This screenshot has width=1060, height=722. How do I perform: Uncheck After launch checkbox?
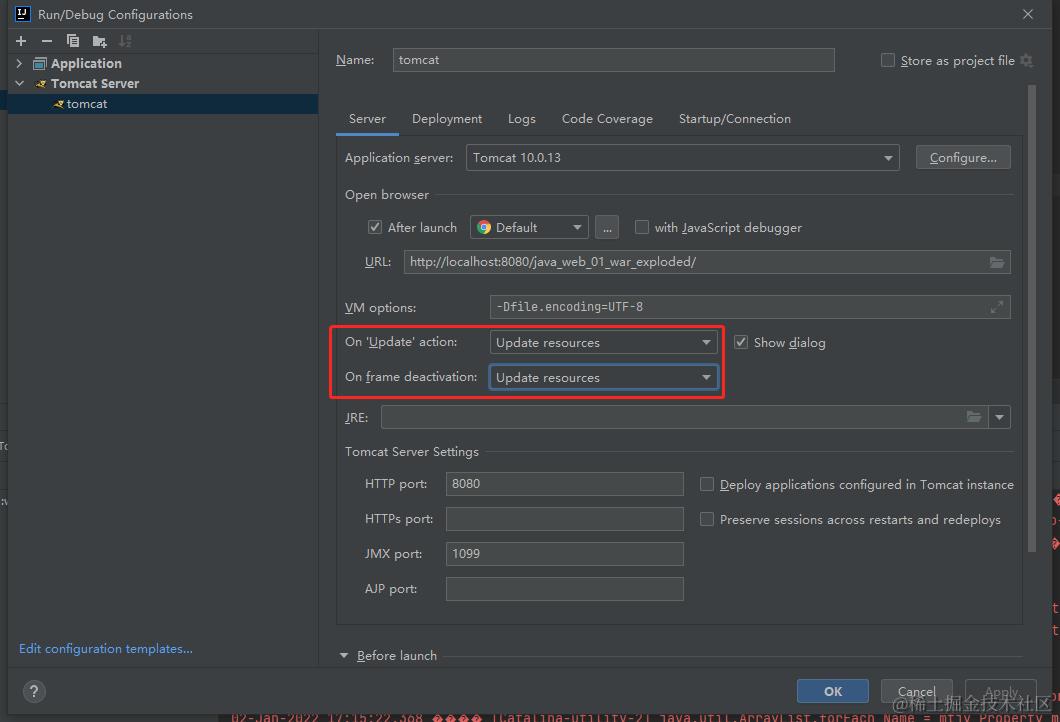[375, 227]
